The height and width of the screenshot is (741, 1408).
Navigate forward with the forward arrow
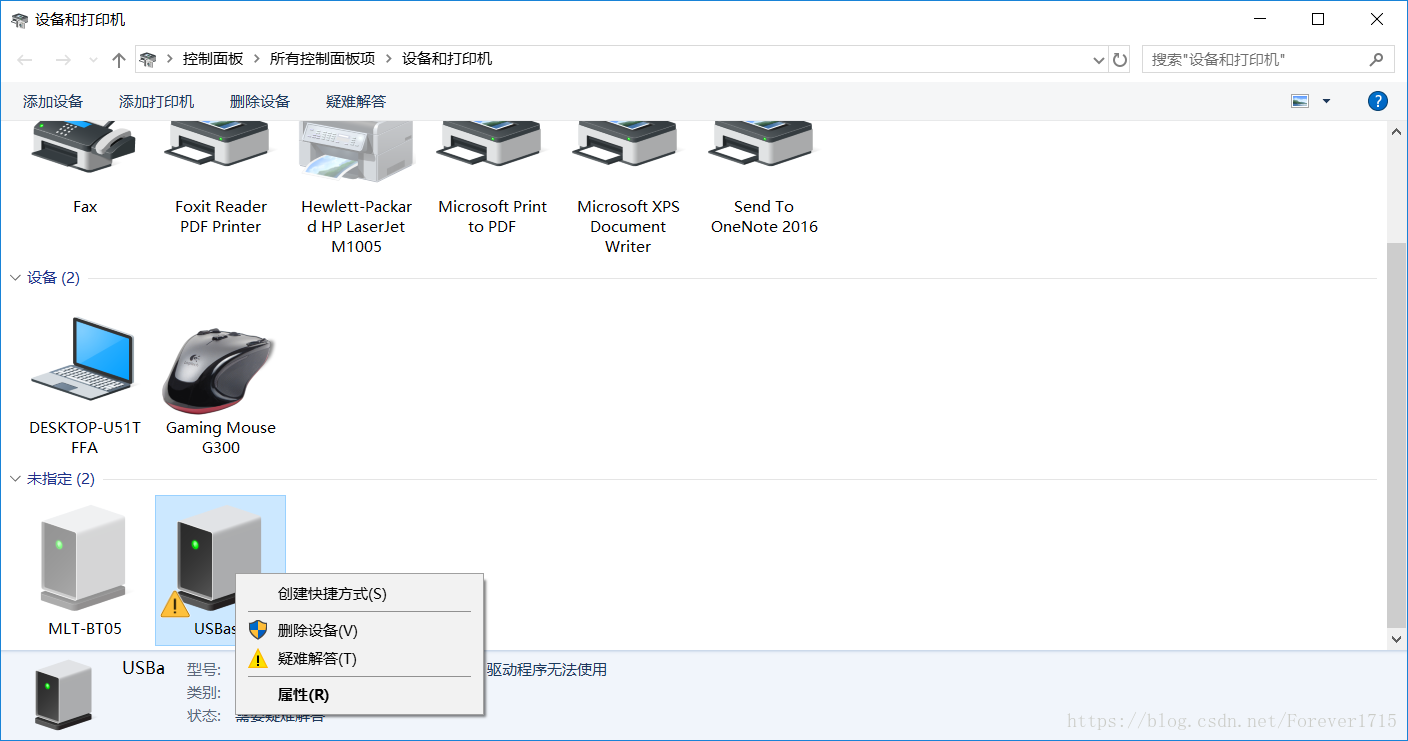pos(63,60)
